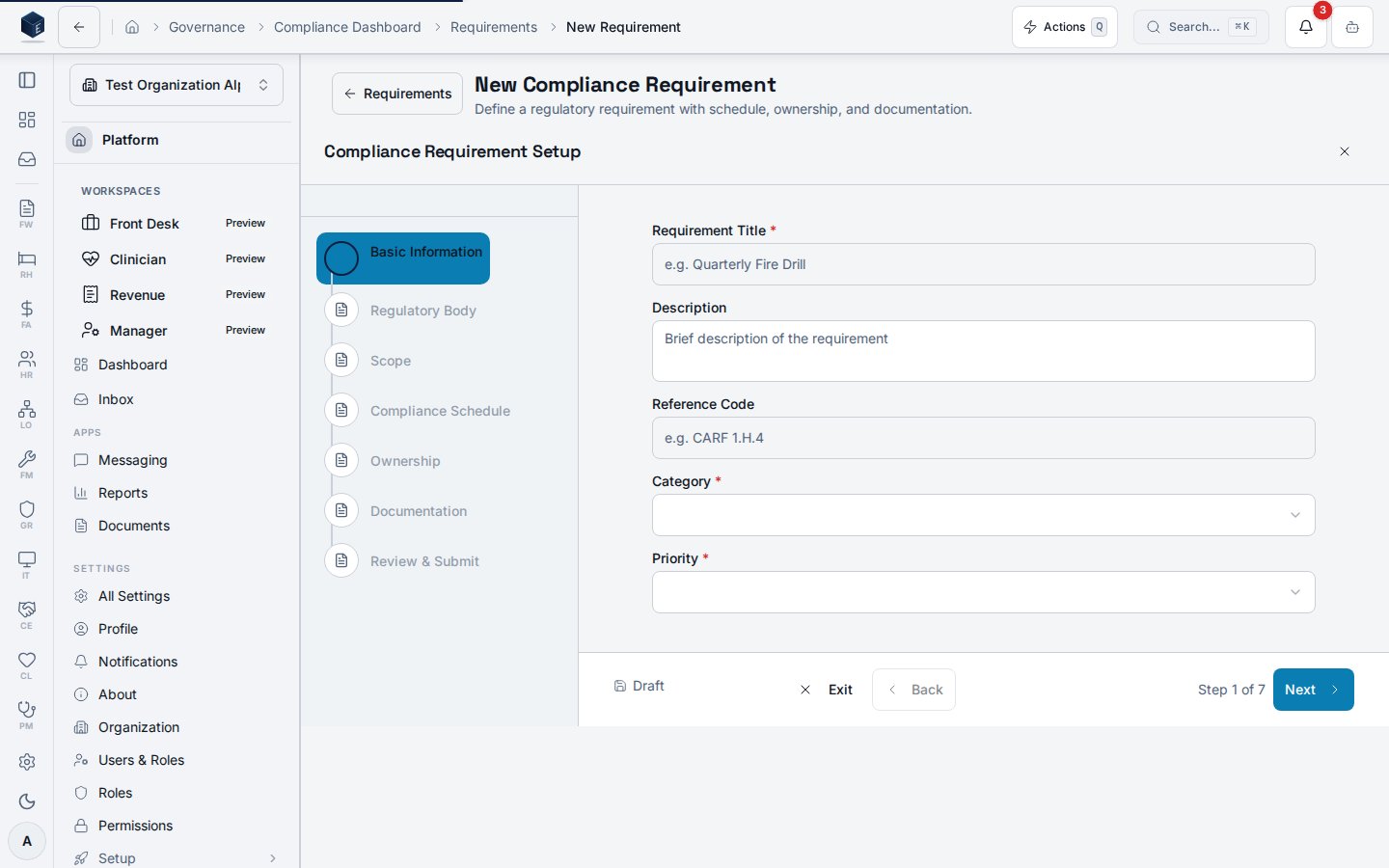Open the IT monitor module icon
The image size is (1389, 868).
tap(27, 564)
